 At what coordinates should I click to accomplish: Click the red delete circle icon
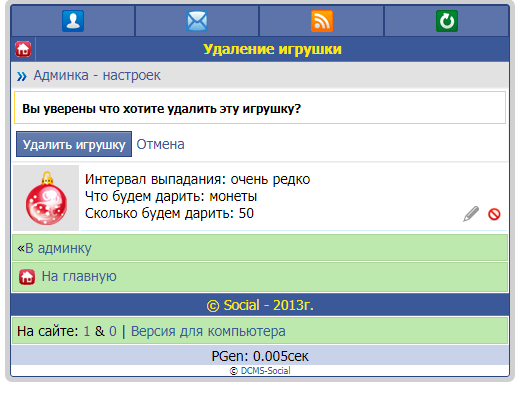[494, 214]
